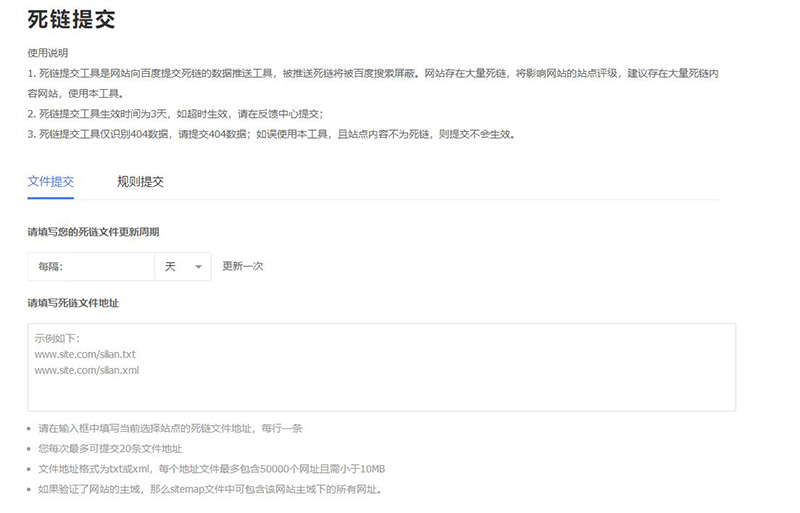Click the hint about 每行一条
This screenshot has width=800, height=513.
[x=170, y=428]
